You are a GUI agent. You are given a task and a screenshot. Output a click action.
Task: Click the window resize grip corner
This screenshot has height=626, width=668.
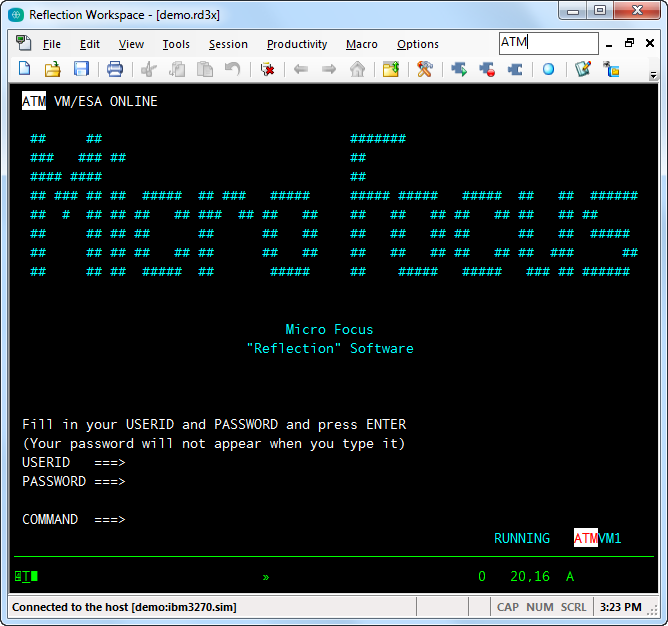(x=652, y=611)
